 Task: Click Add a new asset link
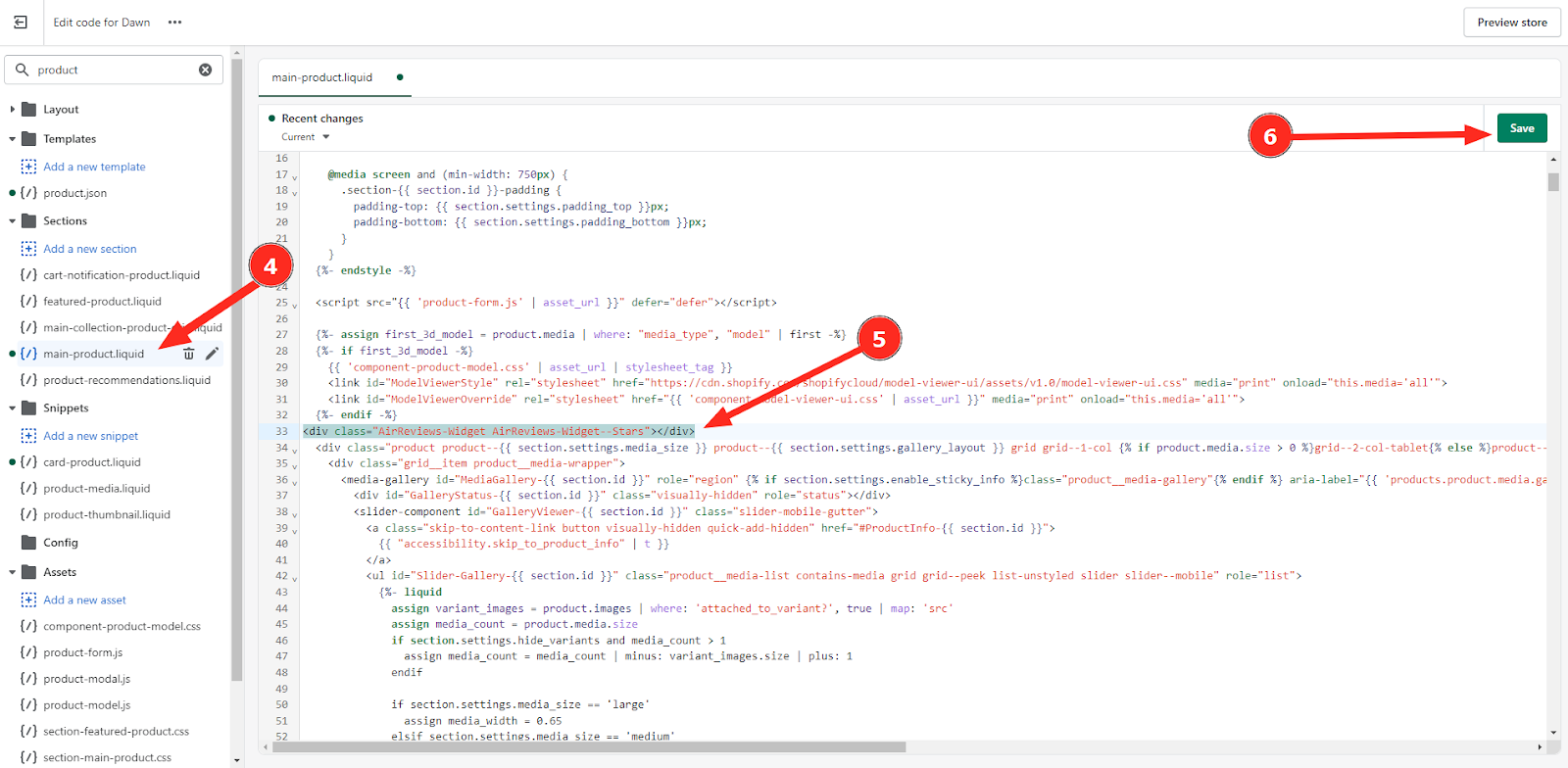tap(84, 600)
